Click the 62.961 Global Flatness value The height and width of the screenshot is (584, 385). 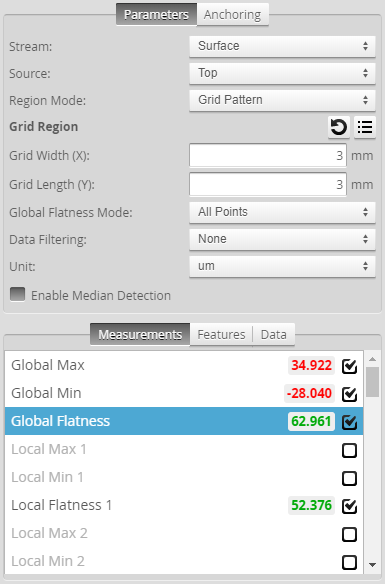coord(311,421)
